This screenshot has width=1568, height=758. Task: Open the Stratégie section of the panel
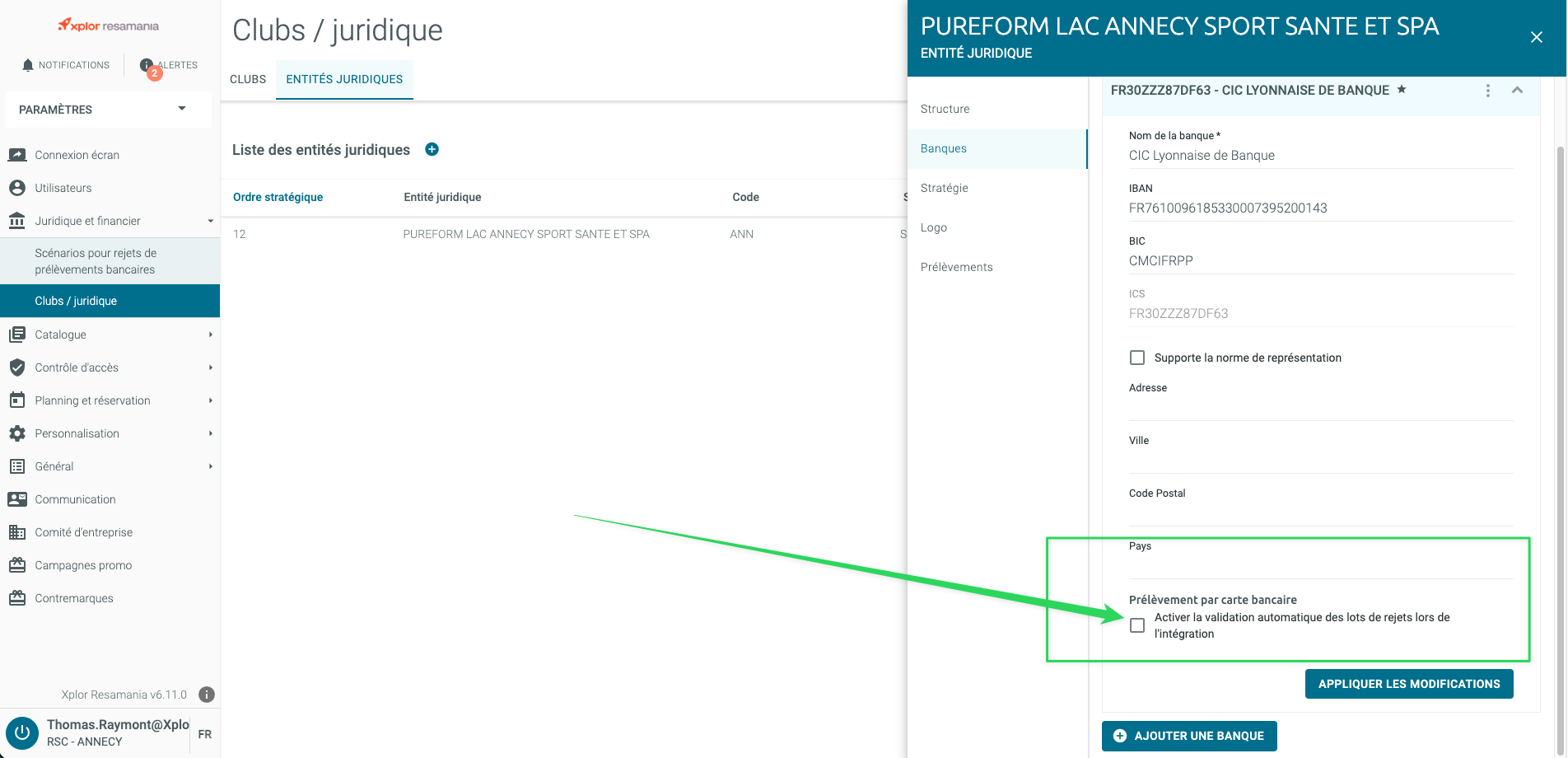click(997, 188)
